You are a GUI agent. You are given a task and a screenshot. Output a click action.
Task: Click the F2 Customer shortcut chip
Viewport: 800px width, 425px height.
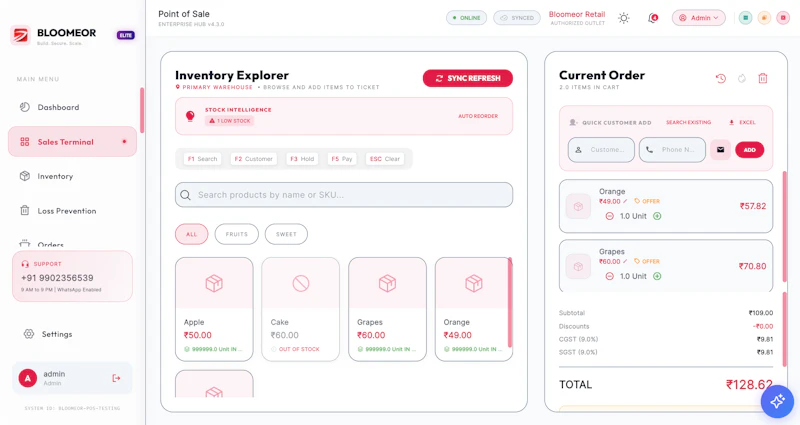click(x=254, y=159)
